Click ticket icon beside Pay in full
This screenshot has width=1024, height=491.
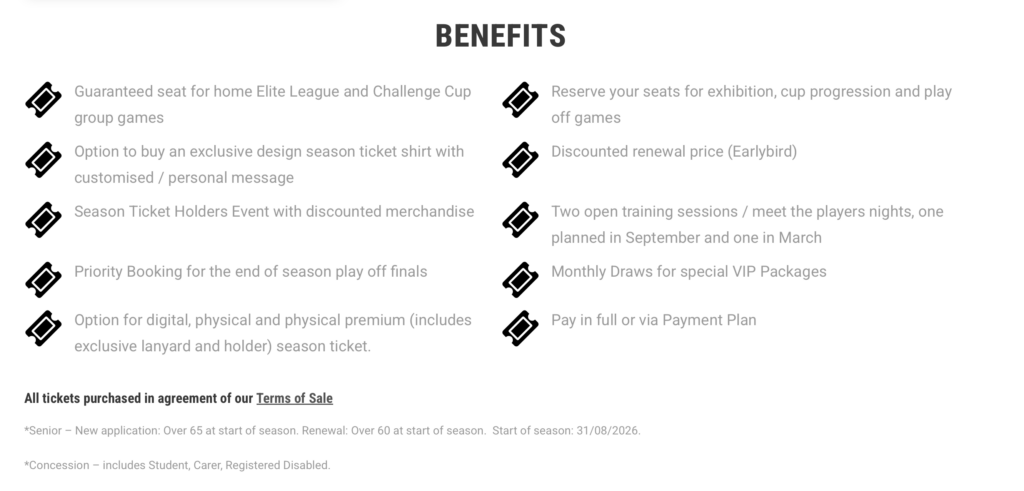(x=520, y=328)
